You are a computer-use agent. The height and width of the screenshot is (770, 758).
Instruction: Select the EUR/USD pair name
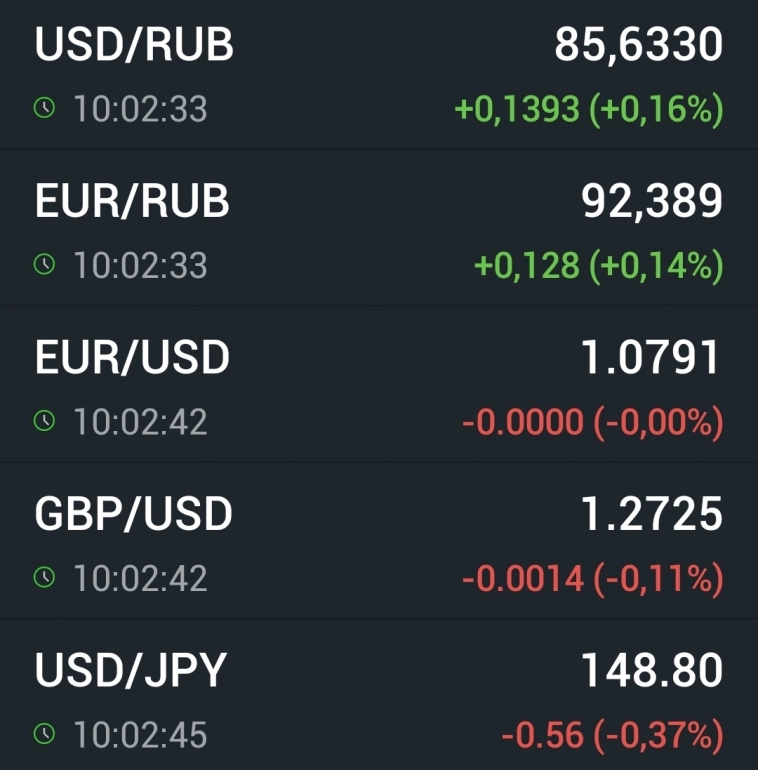tap(132, 358)
